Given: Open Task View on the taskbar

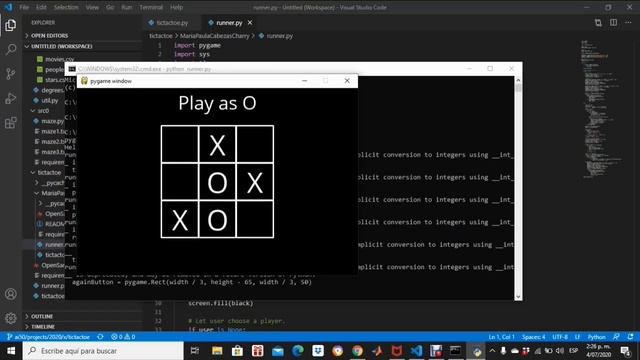Looking at the screenshot, I should coord(195,351).
